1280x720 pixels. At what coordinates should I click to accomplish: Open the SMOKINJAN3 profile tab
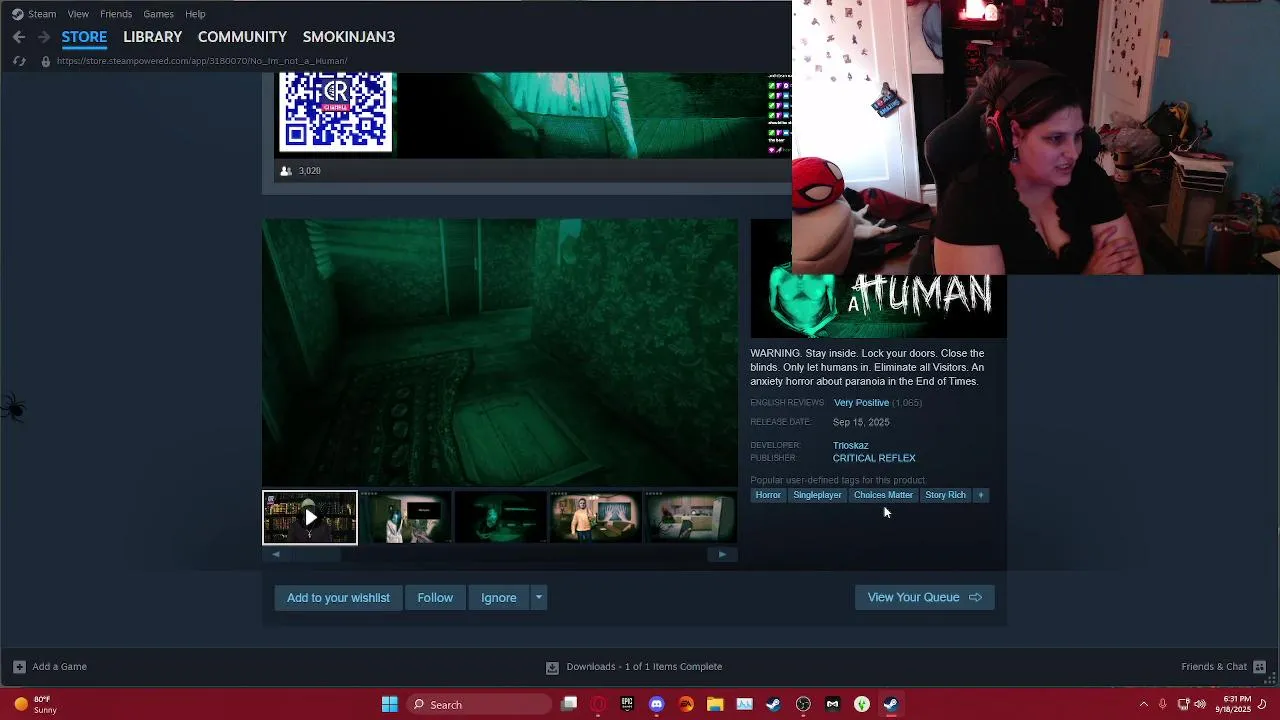[x=349, y=37]
